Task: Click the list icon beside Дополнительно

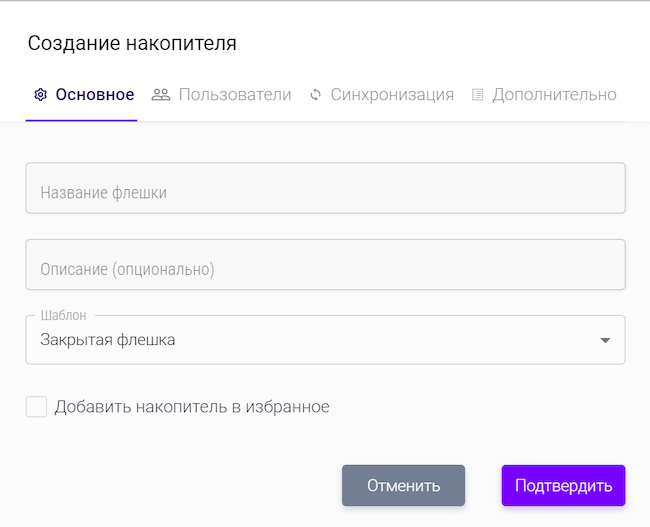Action: 478,95
